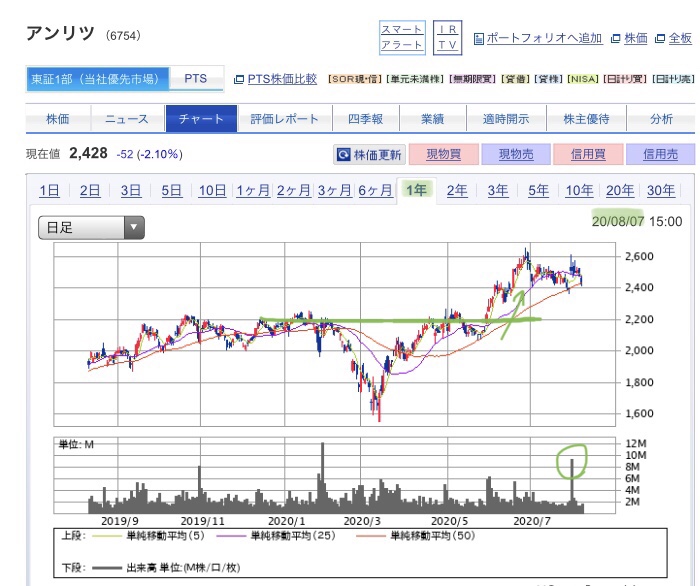Set chart period to 2日
The width and height of the screenshot is (700, 586).
coord(90,191)
